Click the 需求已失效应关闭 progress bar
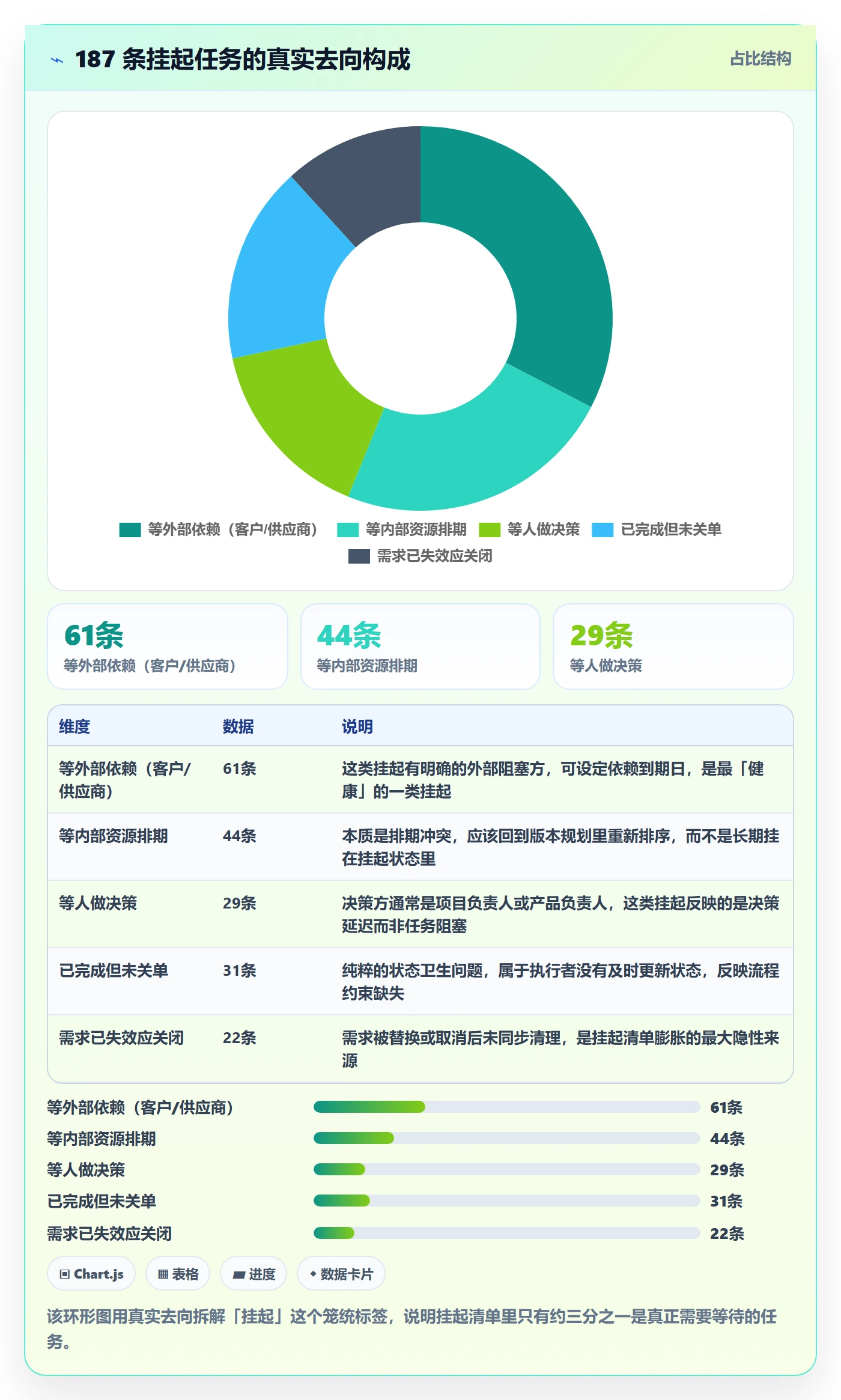 pyautogui.click(x=507, y=1233)
